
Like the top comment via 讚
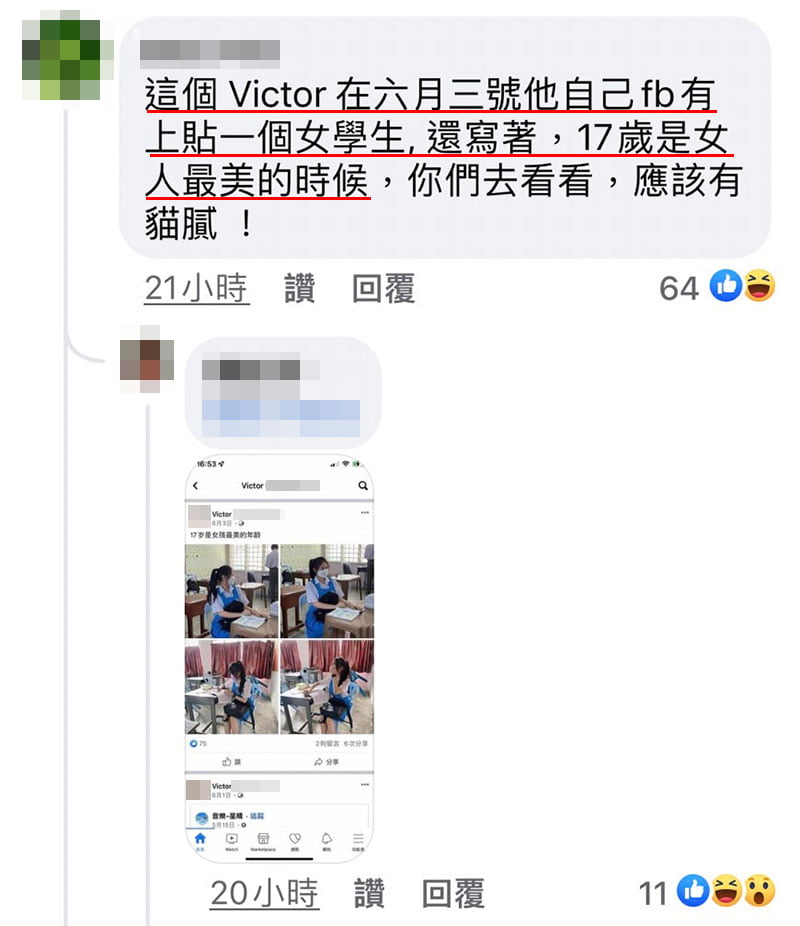[299, 288]
